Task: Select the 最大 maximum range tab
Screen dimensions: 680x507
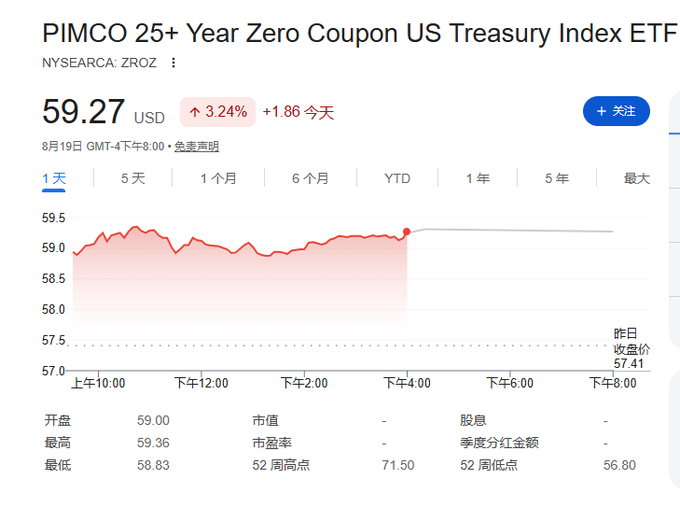Action: pos(637,178)
